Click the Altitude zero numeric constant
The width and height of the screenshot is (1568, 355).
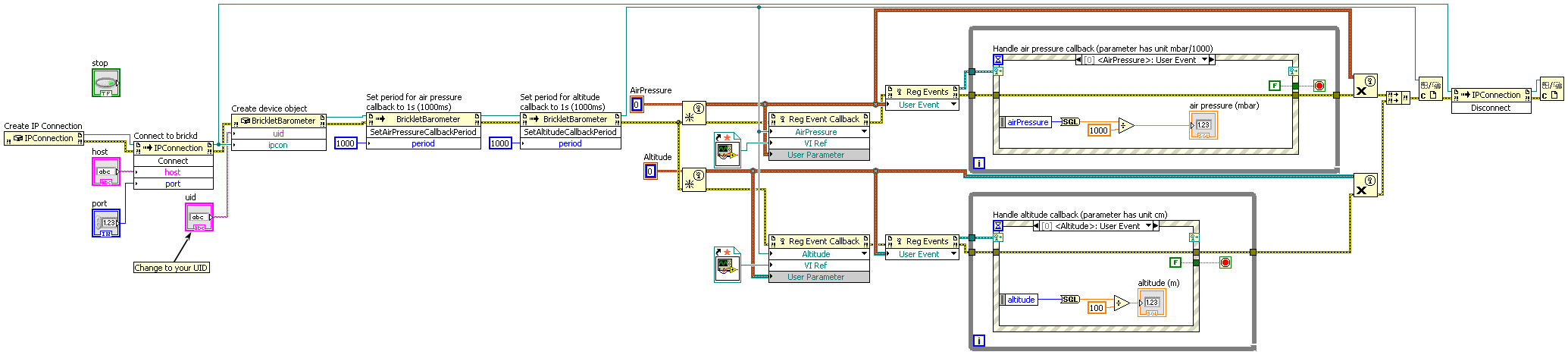click(650, 171)
